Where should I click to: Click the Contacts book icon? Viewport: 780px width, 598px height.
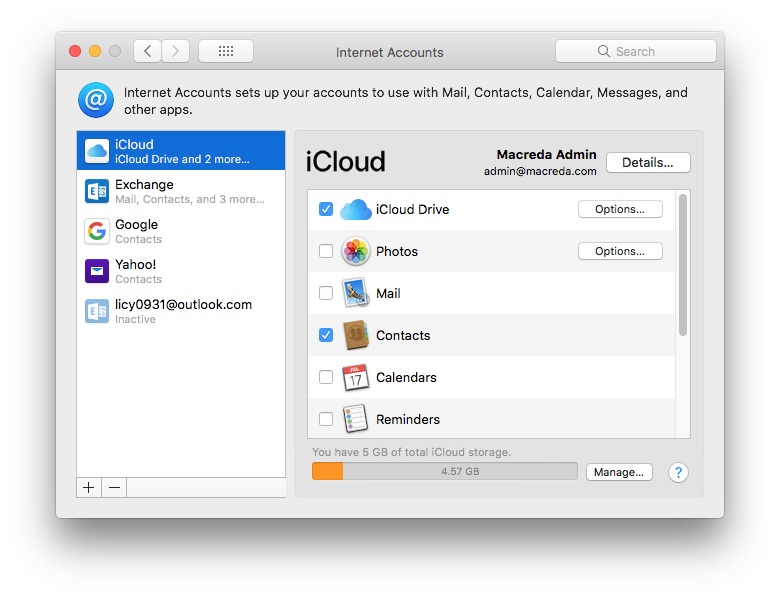356,335
